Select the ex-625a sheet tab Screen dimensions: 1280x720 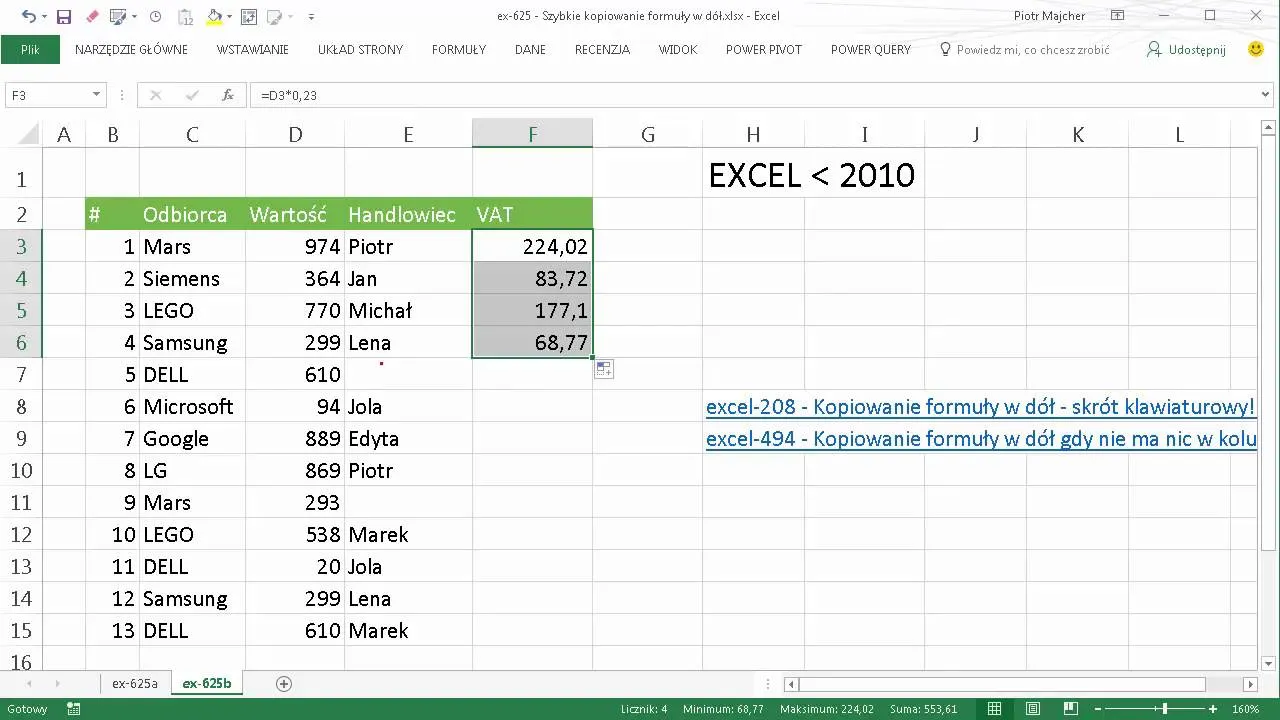click(134, 683)
